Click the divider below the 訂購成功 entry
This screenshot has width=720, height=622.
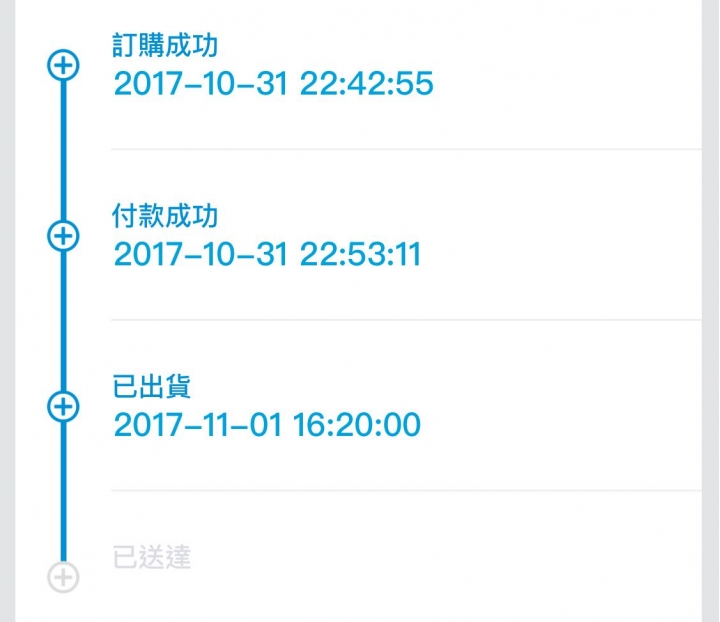(x=406, y=149)
